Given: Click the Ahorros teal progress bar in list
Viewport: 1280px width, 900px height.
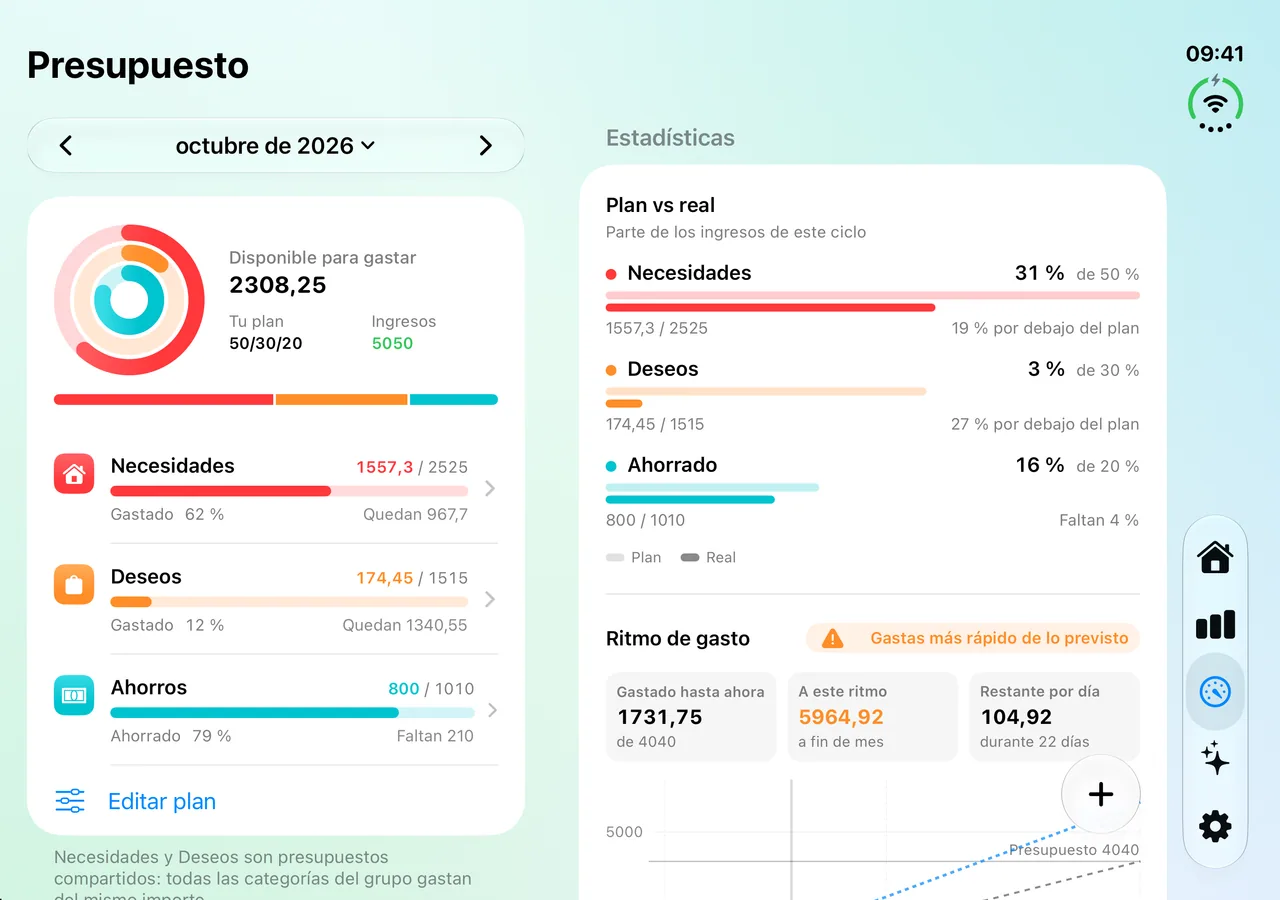Looking at the screenshot, I should pos(292,713).
